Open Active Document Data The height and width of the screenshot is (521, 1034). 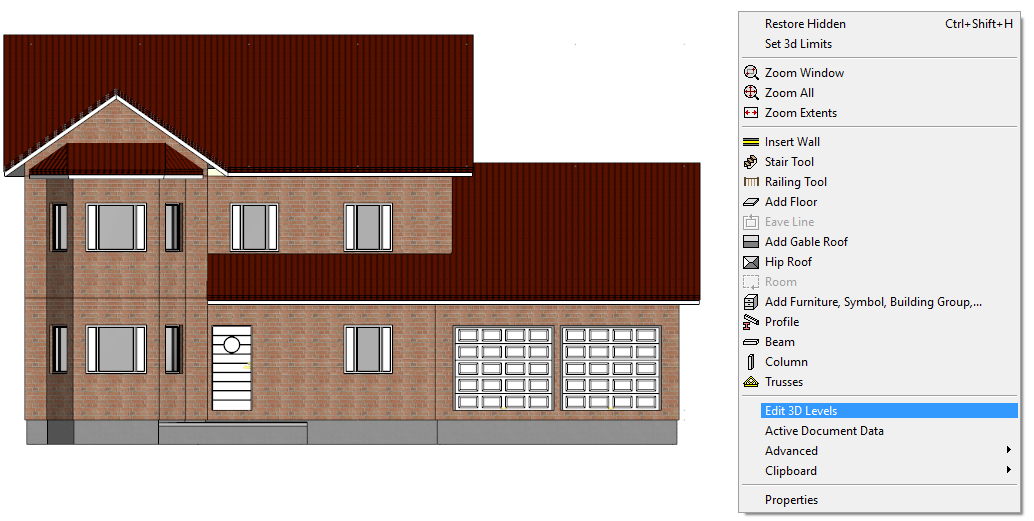click(824, 431)
